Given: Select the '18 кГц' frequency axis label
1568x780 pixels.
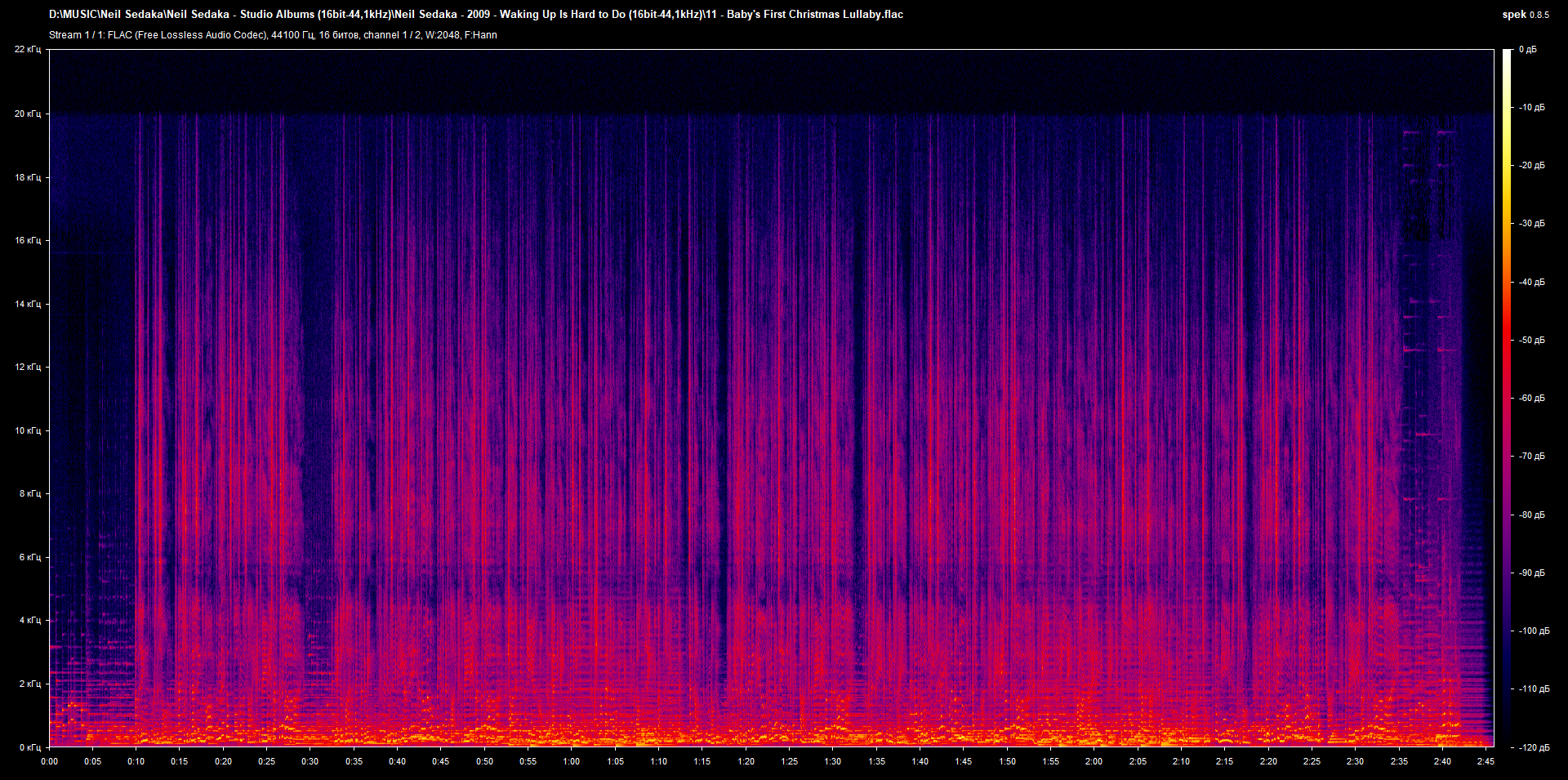Looking at the screenshot, I should [x=28, y=177].
